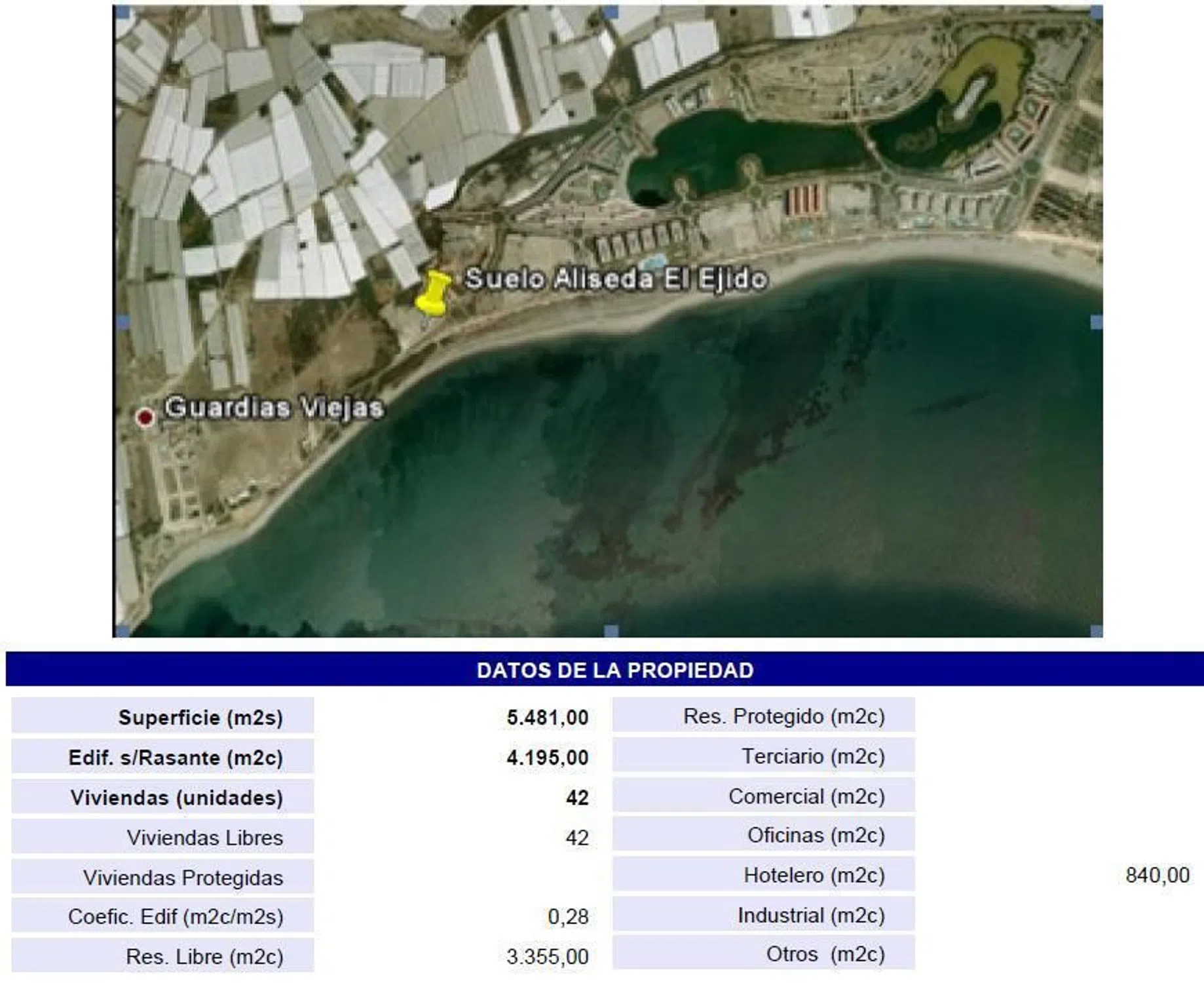Select the 'Edif. s/Rasante (m2c)' label cell

[x=163, y=758]
